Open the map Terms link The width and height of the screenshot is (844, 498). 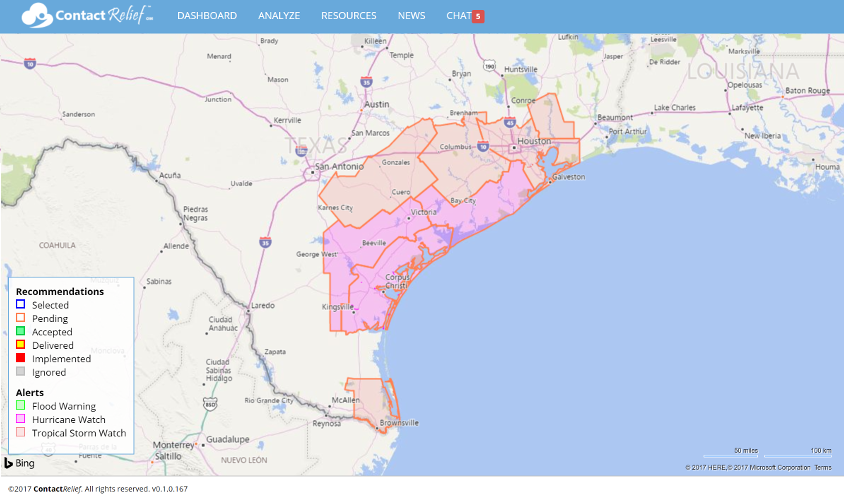[x=822, y=467]
